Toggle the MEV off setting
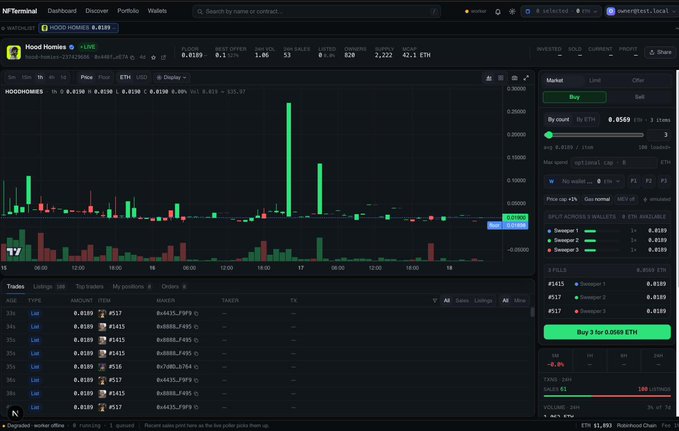679x431 pixels. [626, 199]
